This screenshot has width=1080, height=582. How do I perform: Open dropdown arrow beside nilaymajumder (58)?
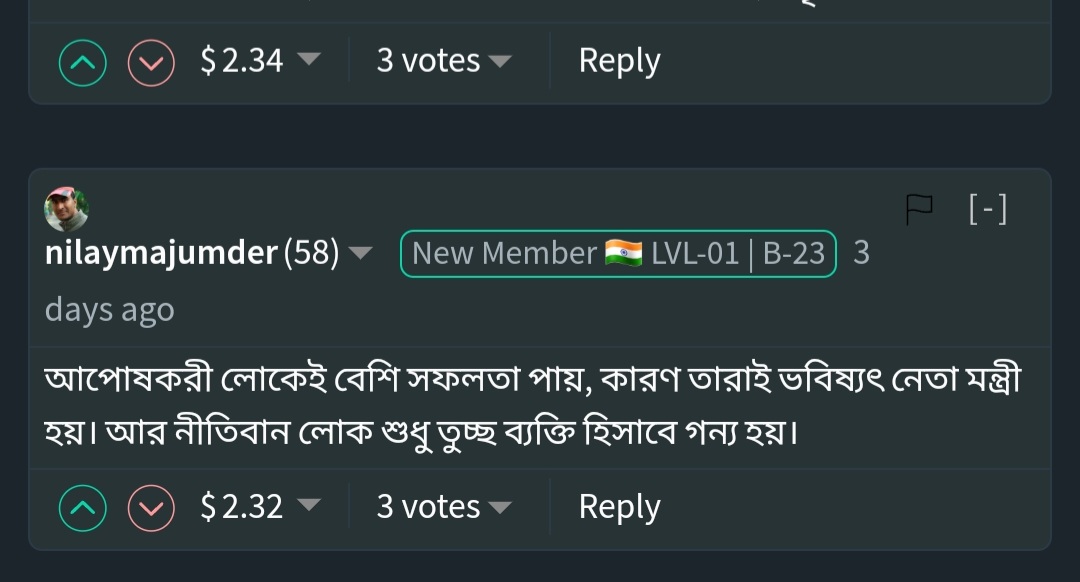[360, 253]
